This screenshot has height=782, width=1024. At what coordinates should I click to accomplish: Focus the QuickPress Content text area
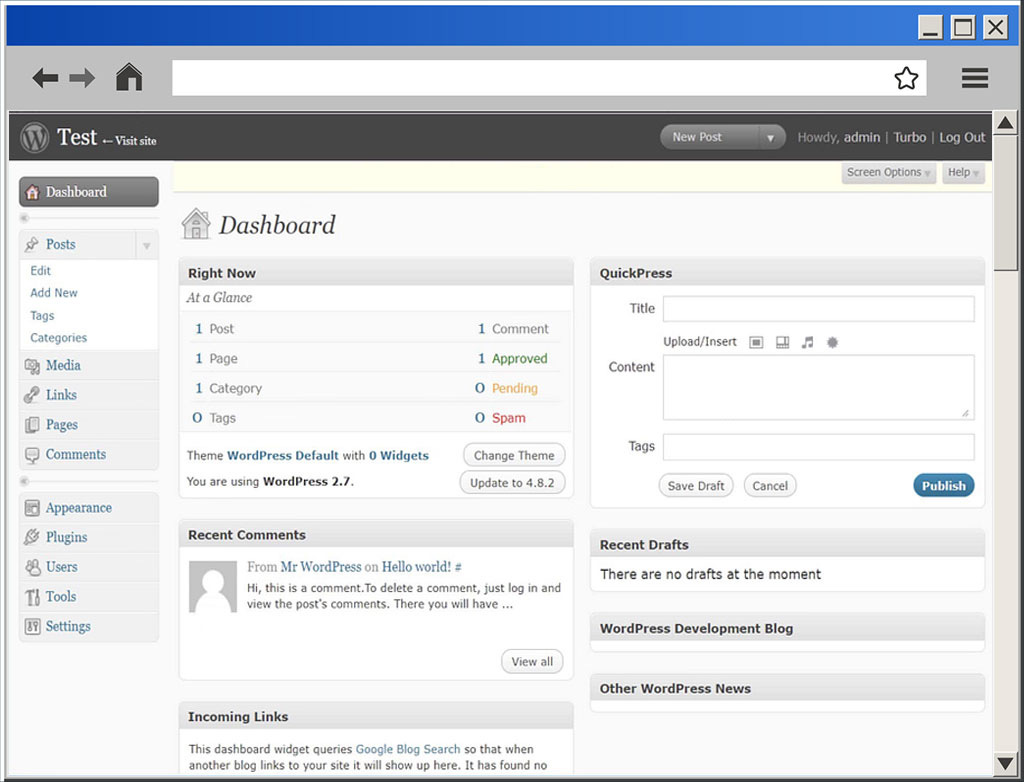point(818,387)
